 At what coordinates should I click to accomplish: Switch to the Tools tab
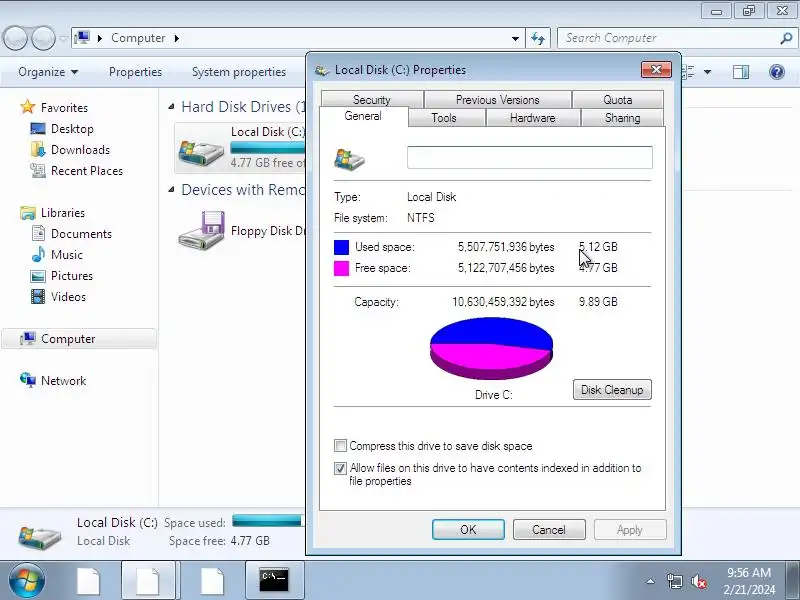[444, 118]
